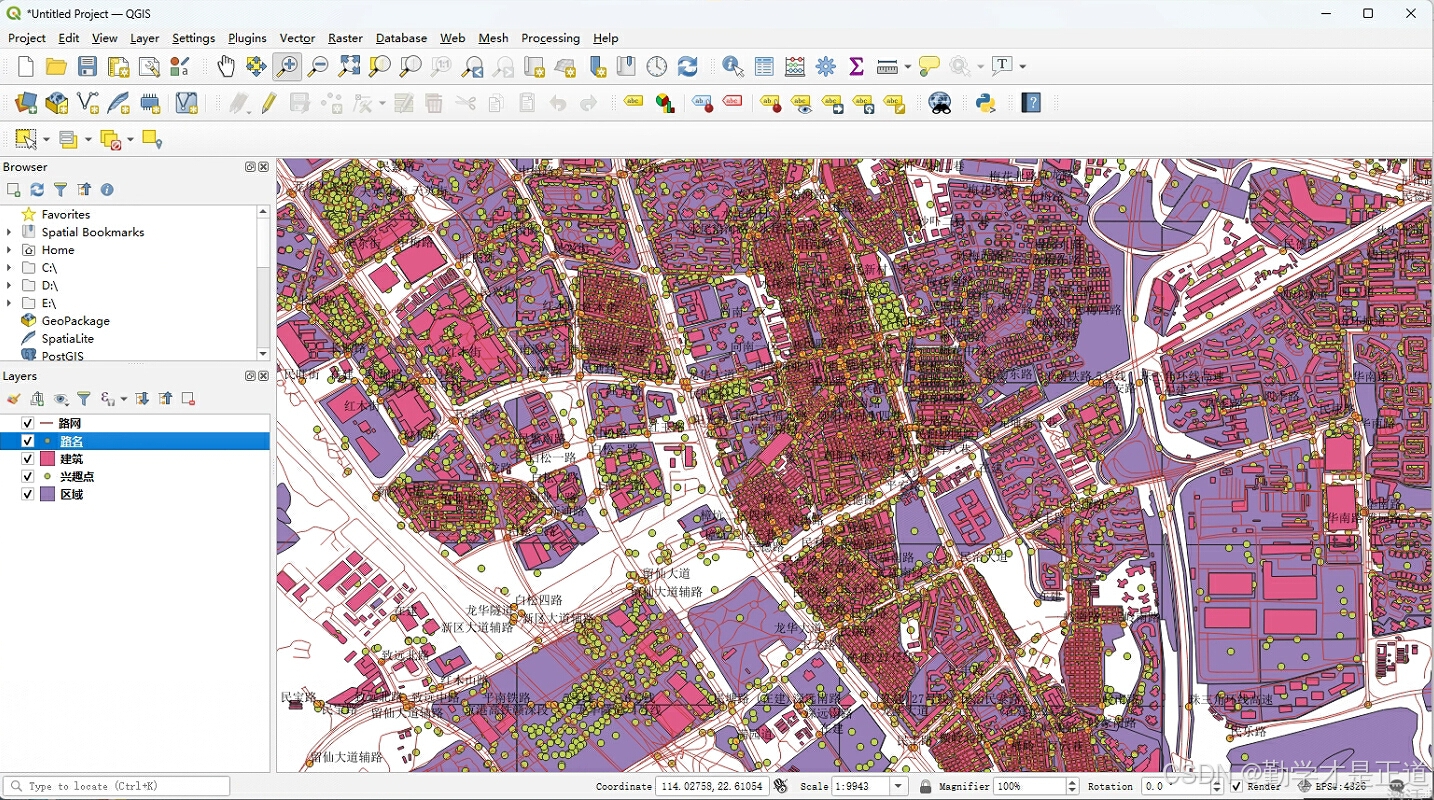This screenshot has height=800, width=1434.
Task: Open the Scale dropdown in status bar
Action: click(x=899, y=787)
